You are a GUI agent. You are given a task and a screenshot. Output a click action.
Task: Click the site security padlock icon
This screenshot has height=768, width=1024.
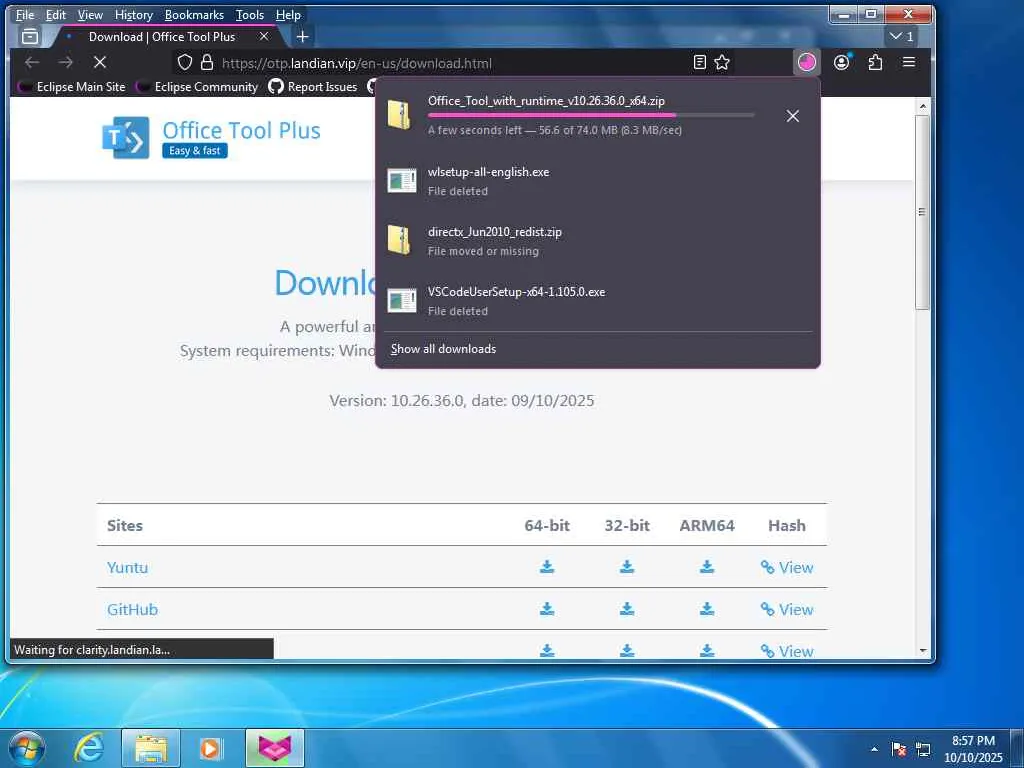pos(207,63)
